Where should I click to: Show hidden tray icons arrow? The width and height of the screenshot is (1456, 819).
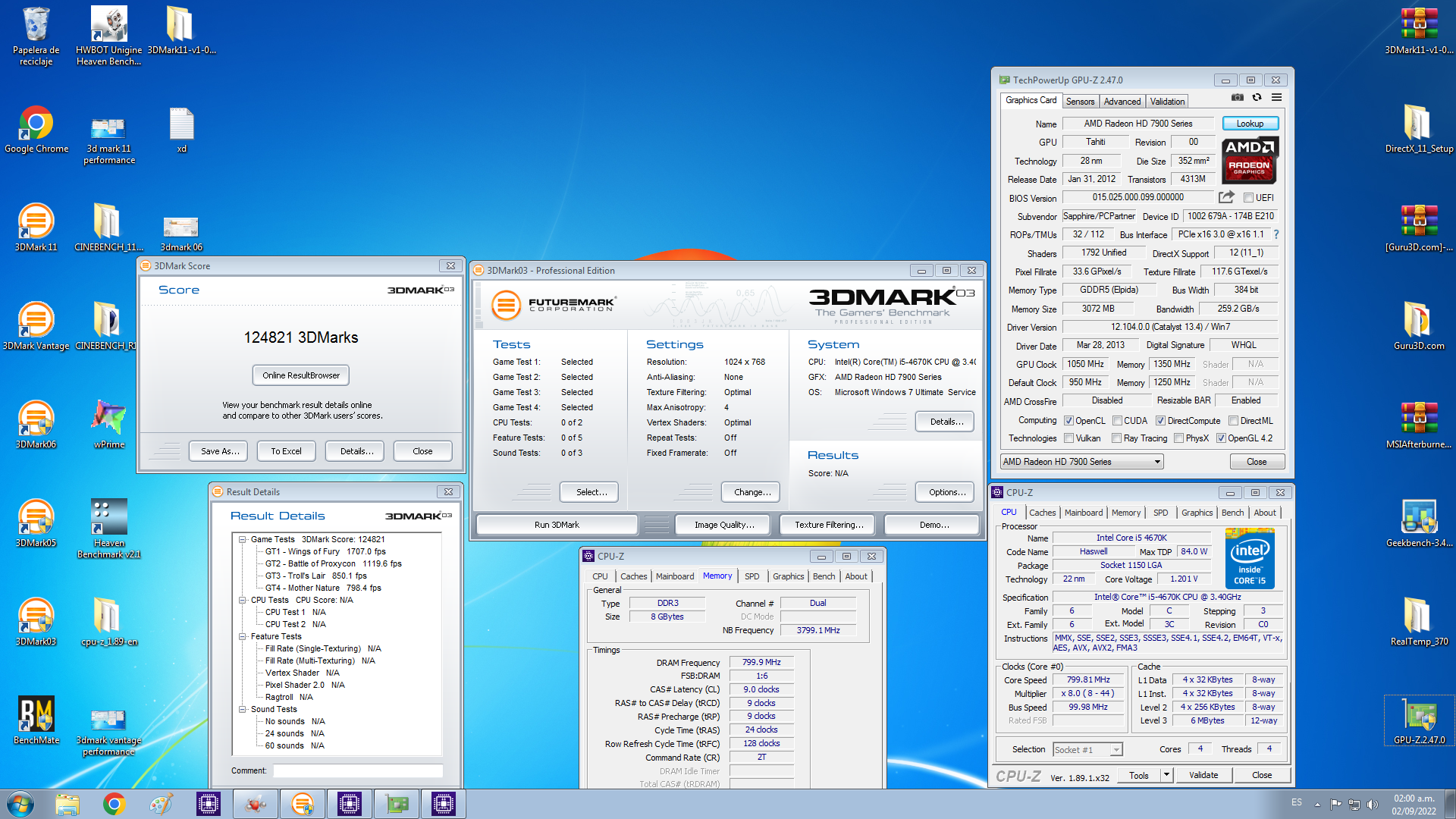click(1317, 805)
